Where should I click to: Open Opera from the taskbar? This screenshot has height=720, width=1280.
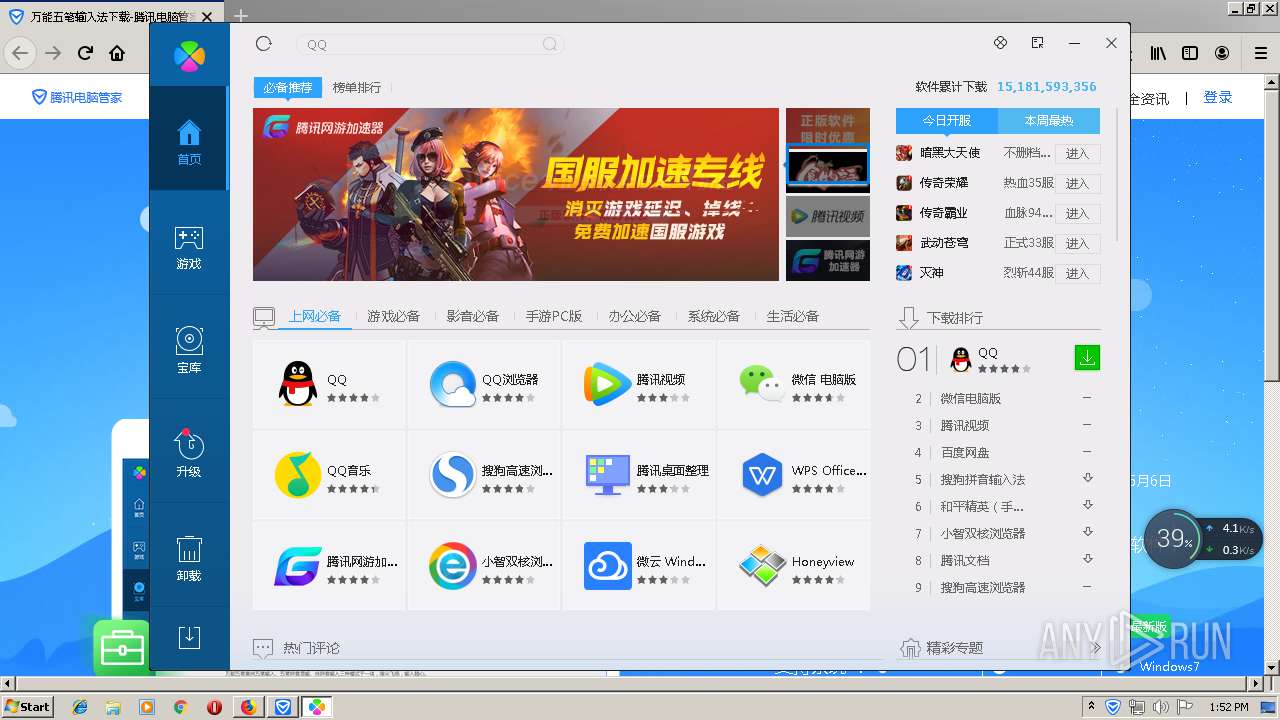214,707
